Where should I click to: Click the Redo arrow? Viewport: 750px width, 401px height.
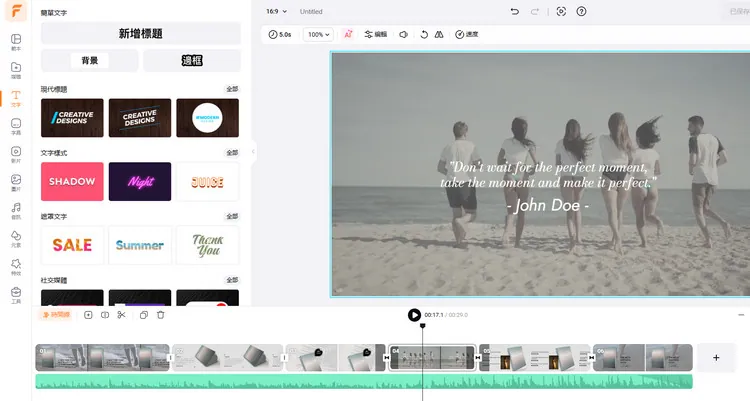tap(535, 11)
